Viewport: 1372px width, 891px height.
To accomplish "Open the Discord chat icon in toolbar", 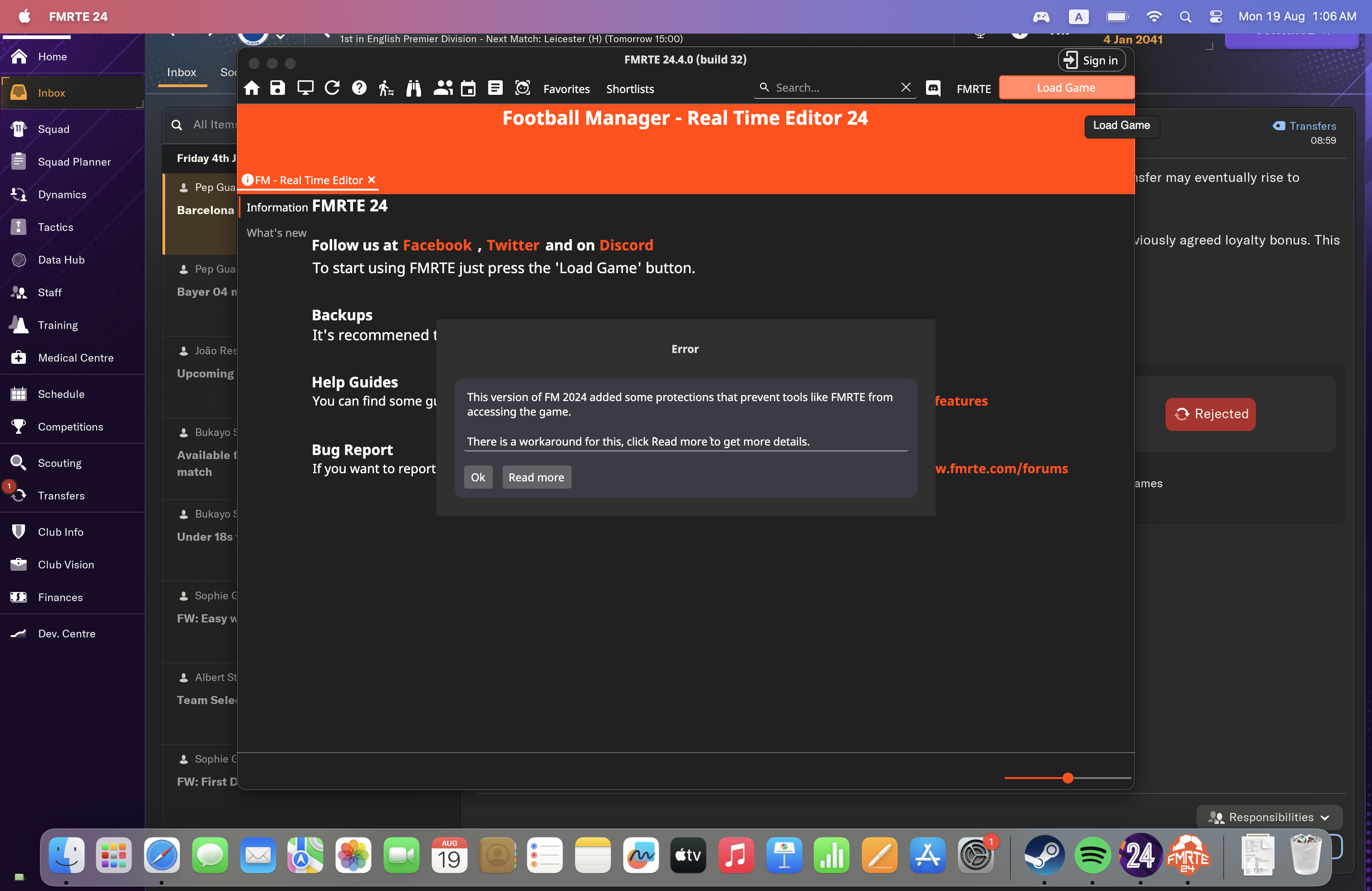I will pyautogui.click(x=933, y=88).
